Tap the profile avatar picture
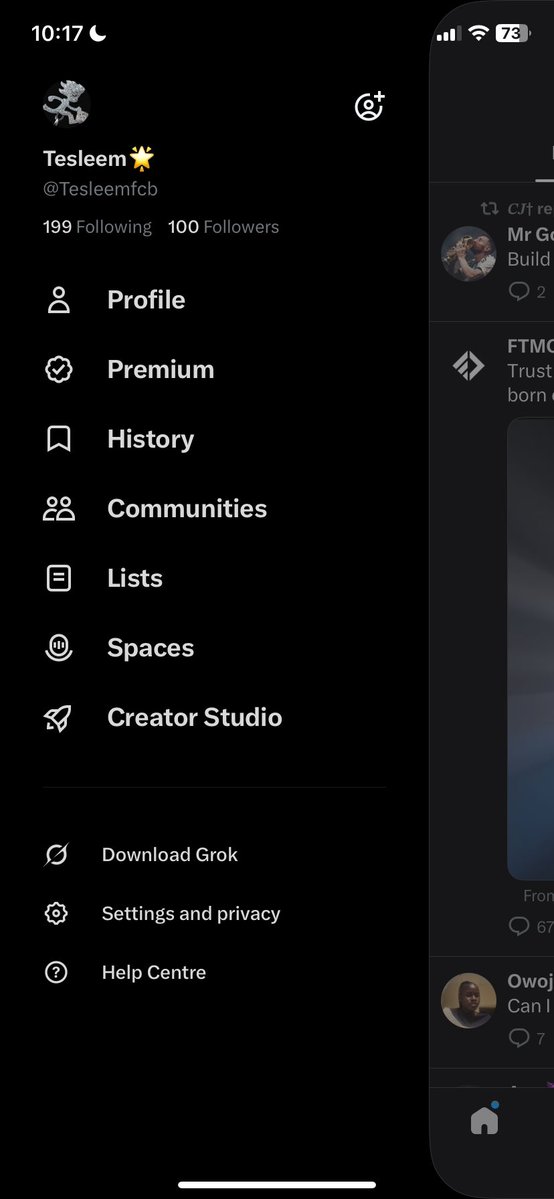The height and width of the screenshot is (1199, 554). [x=67, y=103]
